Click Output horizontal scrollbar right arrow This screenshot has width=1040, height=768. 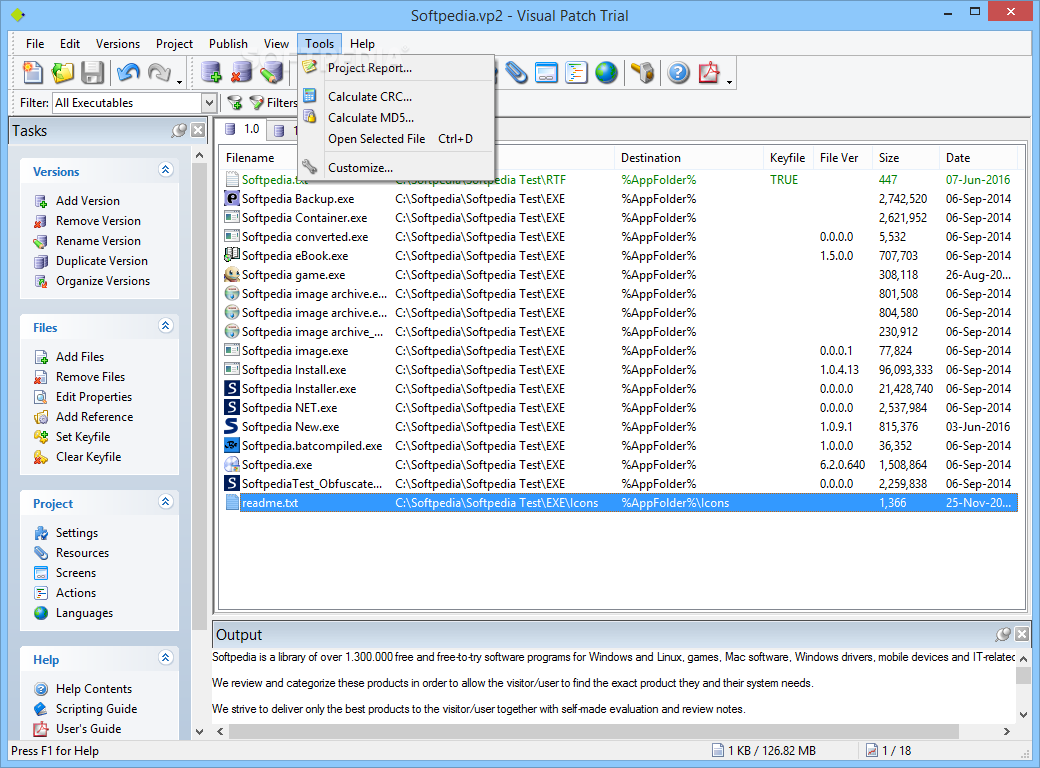coord(1007,732)
